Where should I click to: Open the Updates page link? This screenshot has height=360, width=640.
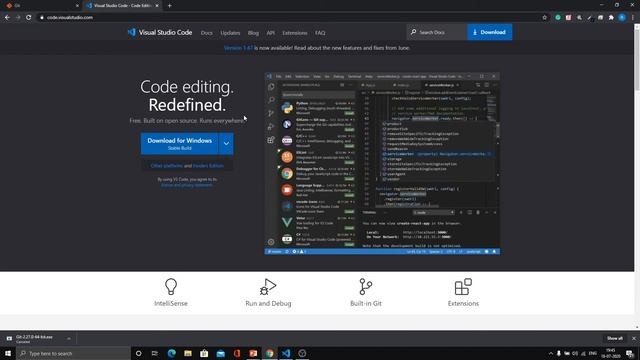pyautogui.click(x=230, y=33)
